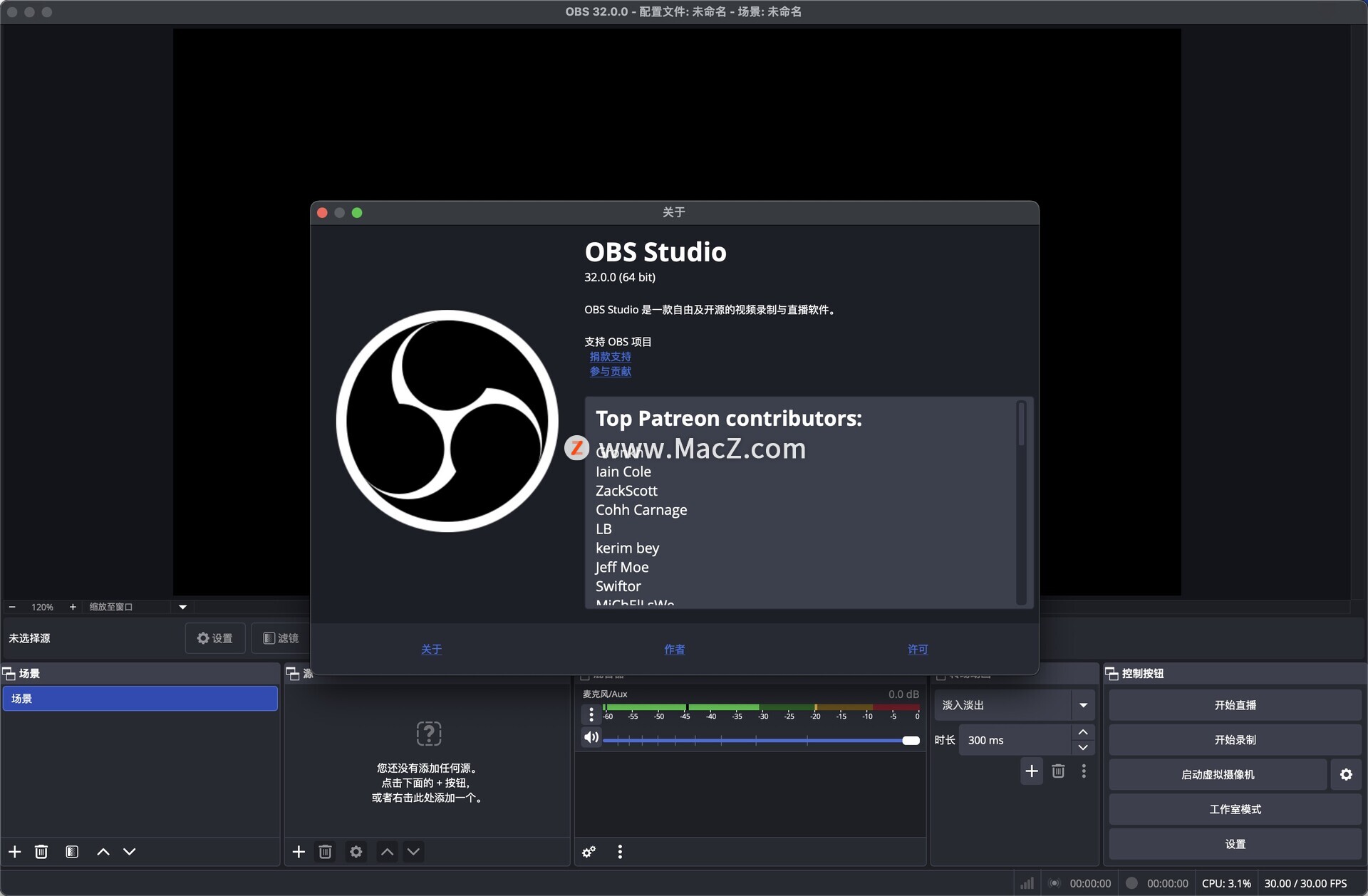Open source properties gear icon
Screen dimensions: 1368x896
click(x=356, y=852)
